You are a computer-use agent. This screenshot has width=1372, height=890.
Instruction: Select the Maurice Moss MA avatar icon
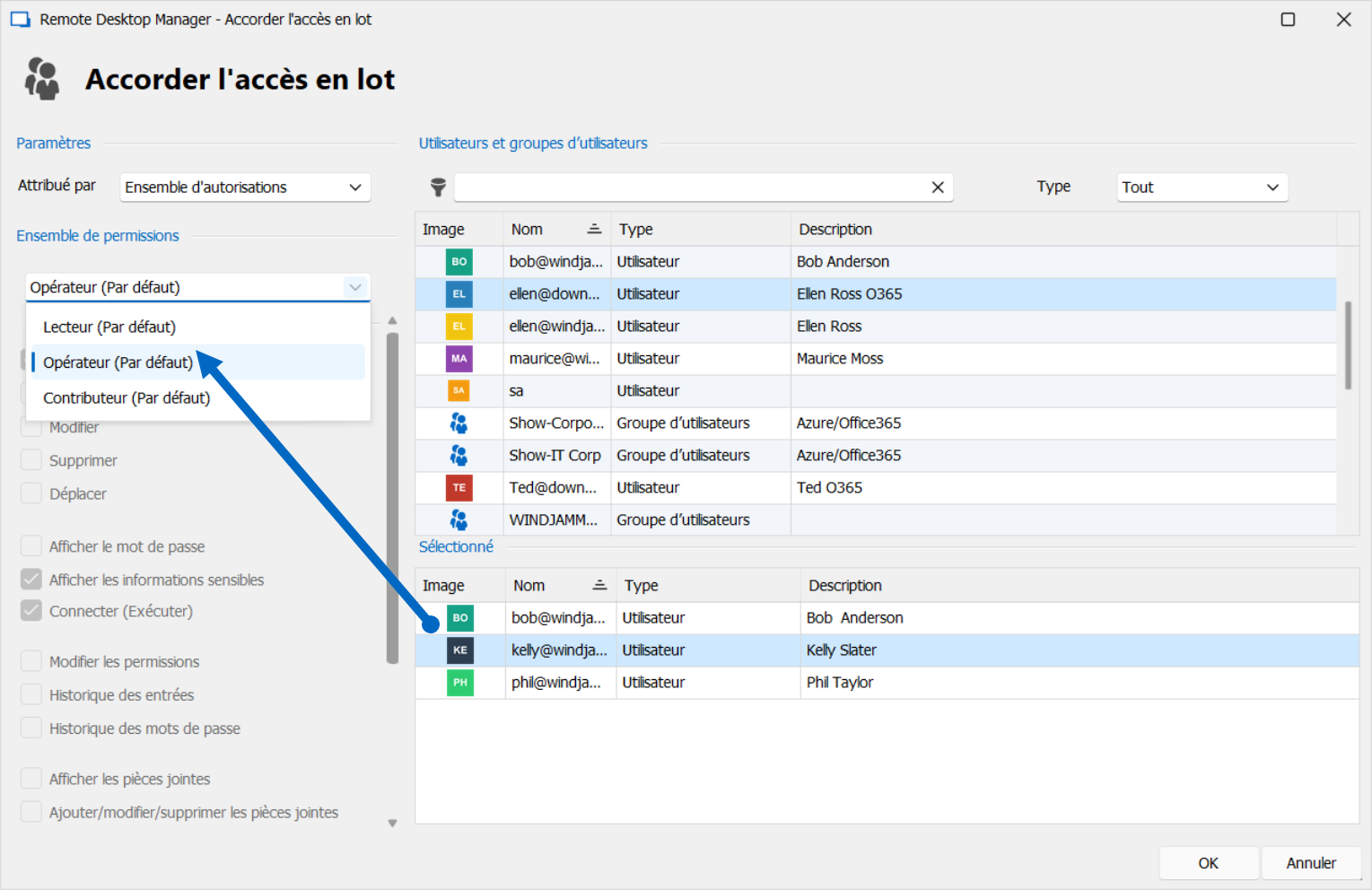coord(459,359)
